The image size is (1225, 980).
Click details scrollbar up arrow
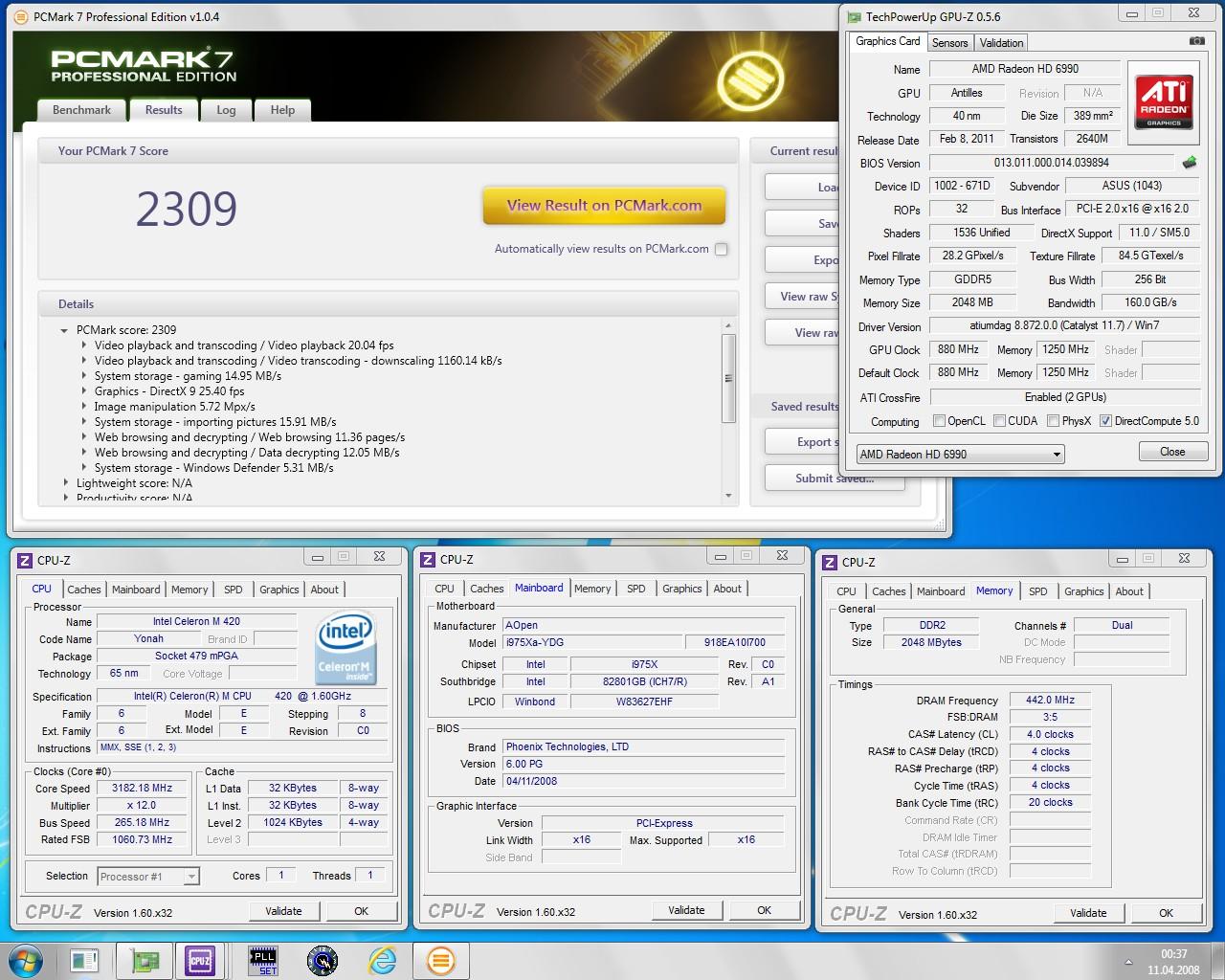[x=728, y=326]
